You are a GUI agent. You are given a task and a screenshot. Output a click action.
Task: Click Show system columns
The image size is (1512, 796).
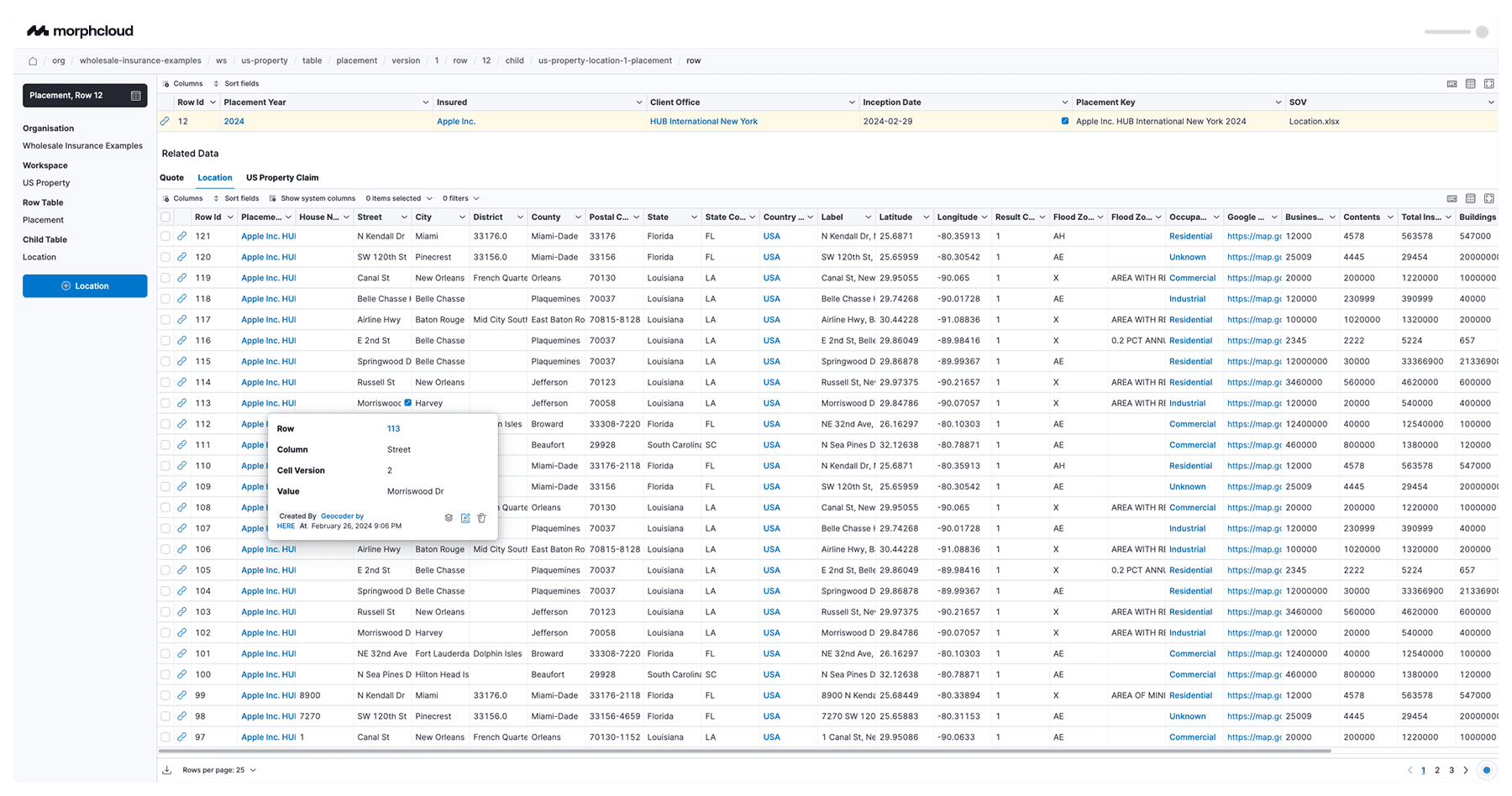click(312, 199)
